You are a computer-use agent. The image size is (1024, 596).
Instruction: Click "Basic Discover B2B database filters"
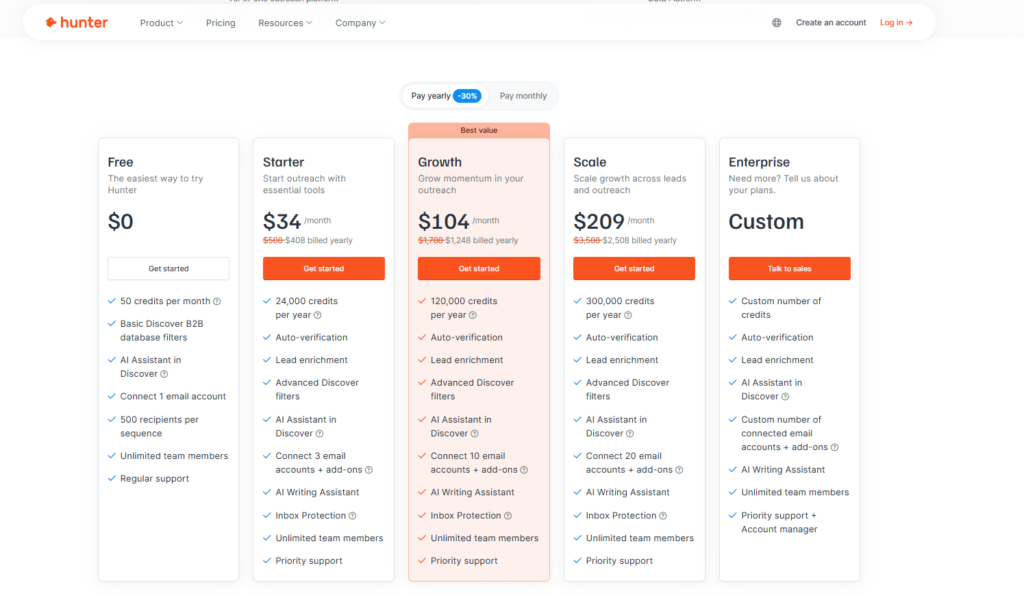(162, 331)
